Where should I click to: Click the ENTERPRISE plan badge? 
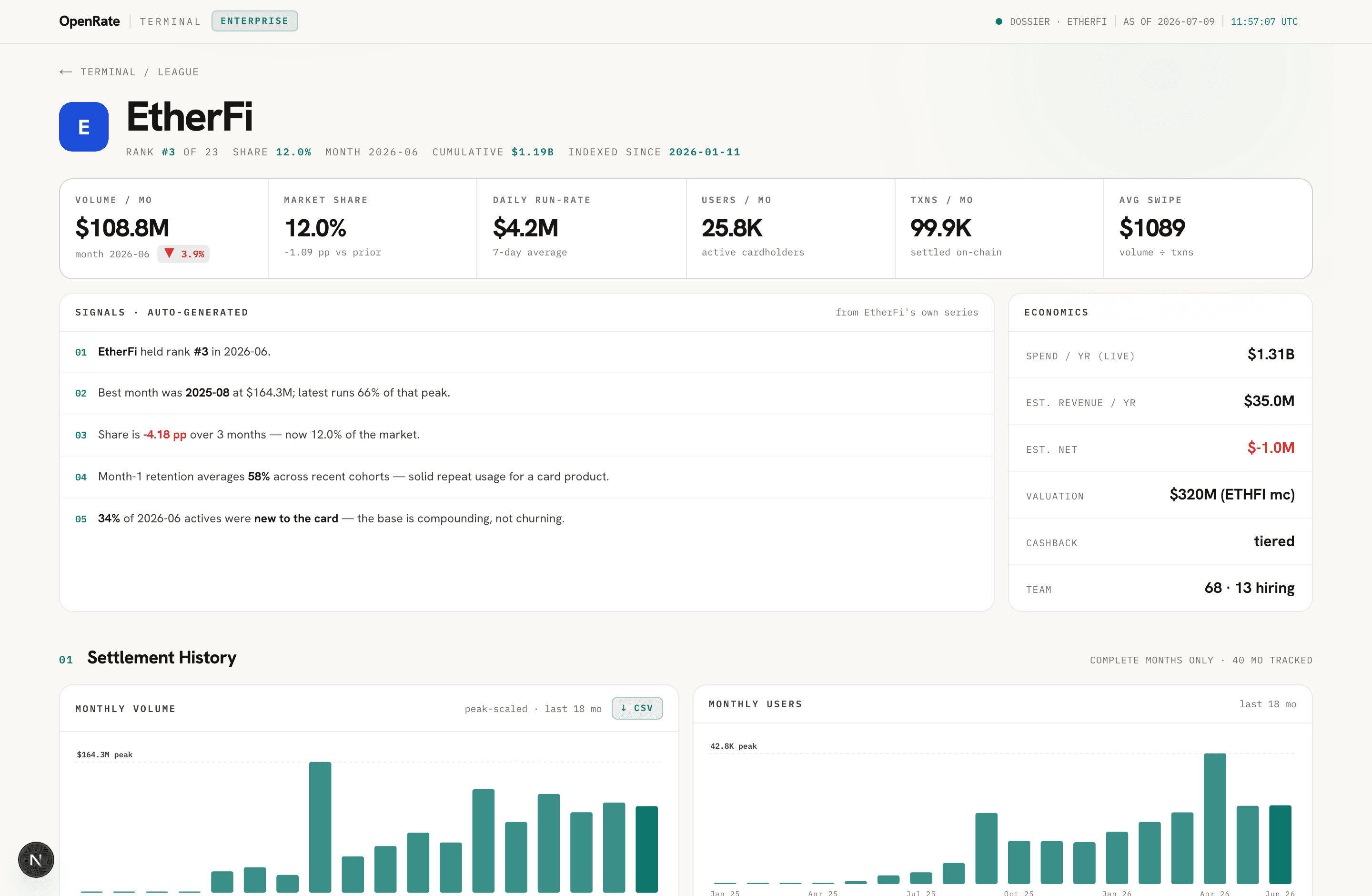click(x=254, y=21)
